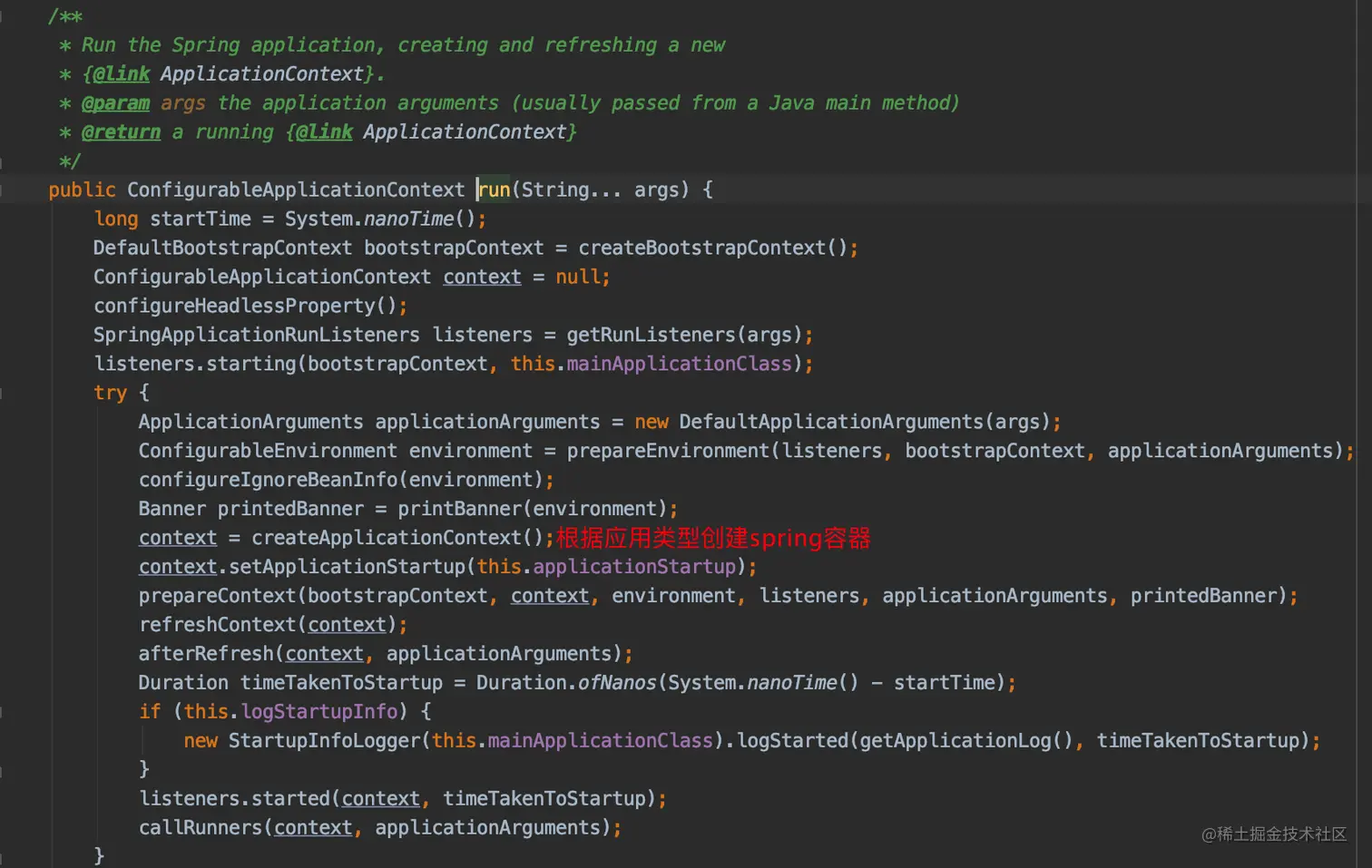Click the refreshContext method call
Image resolution: width=1372 pixels, height=868 pixels.
tap(217, 625)
